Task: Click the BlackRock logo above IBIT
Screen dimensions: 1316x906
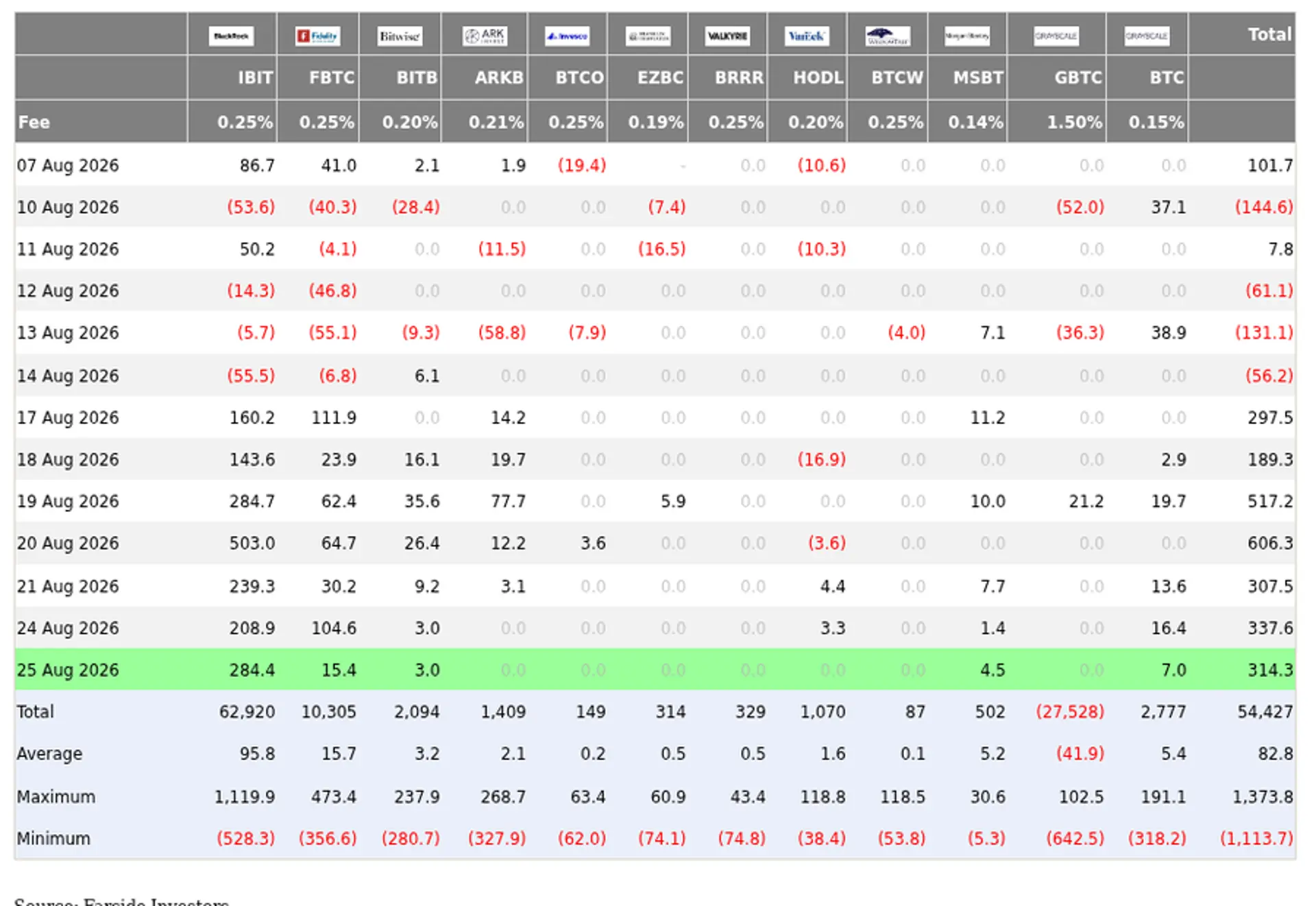Action: click(x=232, y=36)
